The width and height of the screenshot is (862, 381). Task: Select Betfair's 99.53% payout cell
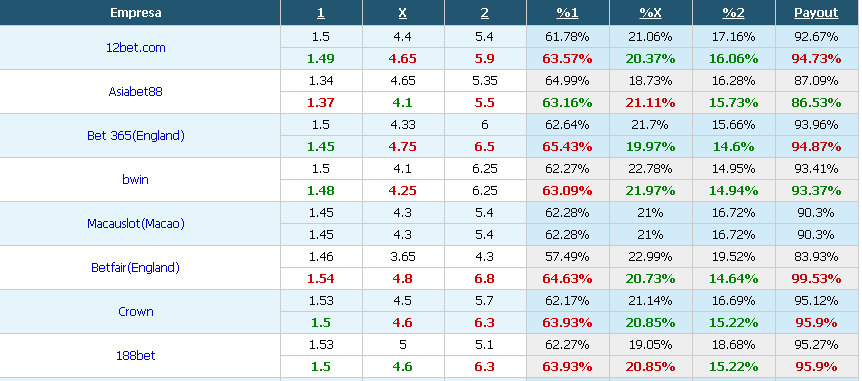coord(816,279)
